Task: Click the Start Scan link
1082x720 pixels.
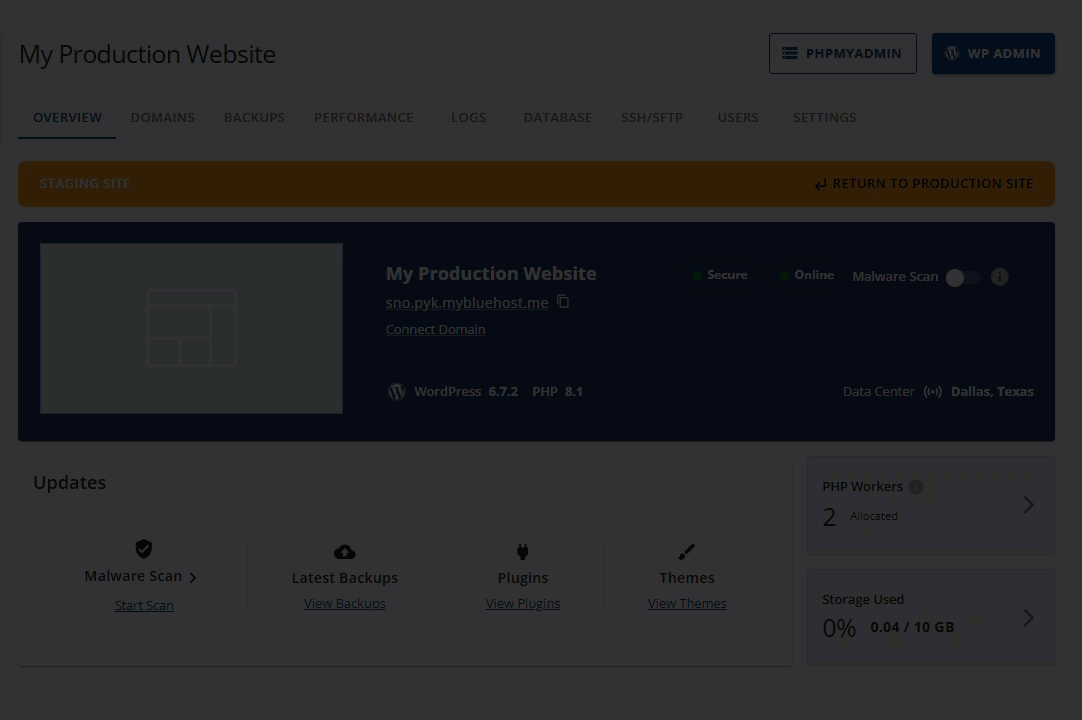Action: pos(144,605)
